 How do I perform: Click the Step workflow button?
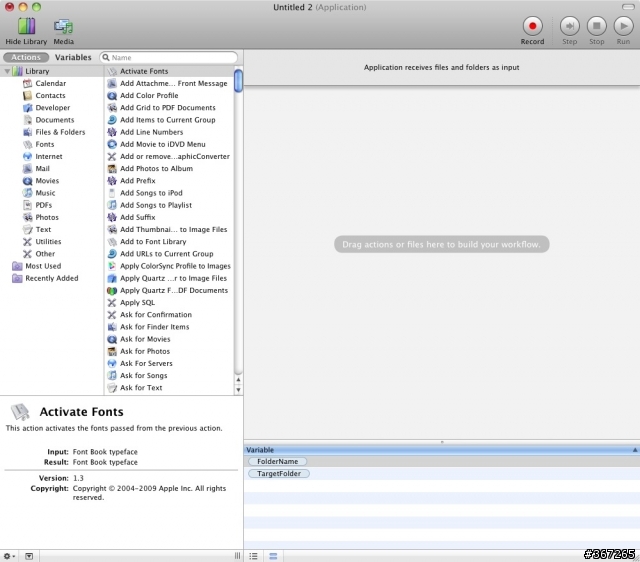[x=569, y=26]
